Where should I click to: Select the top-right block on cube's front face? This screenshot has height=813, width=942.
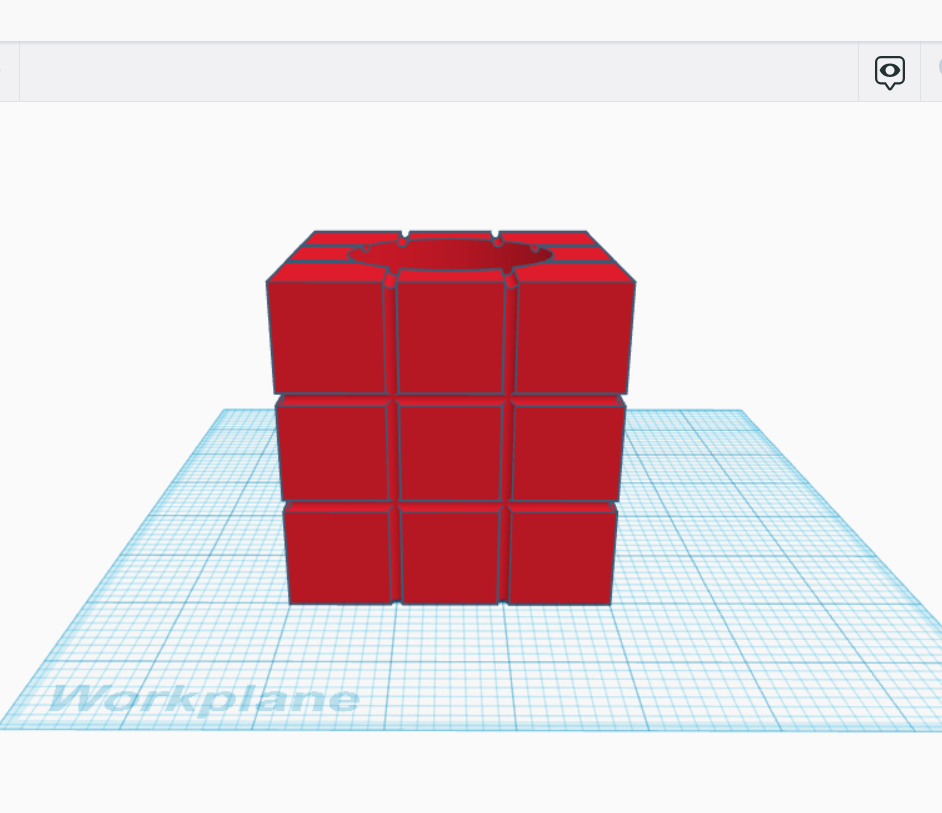point(573,337)
